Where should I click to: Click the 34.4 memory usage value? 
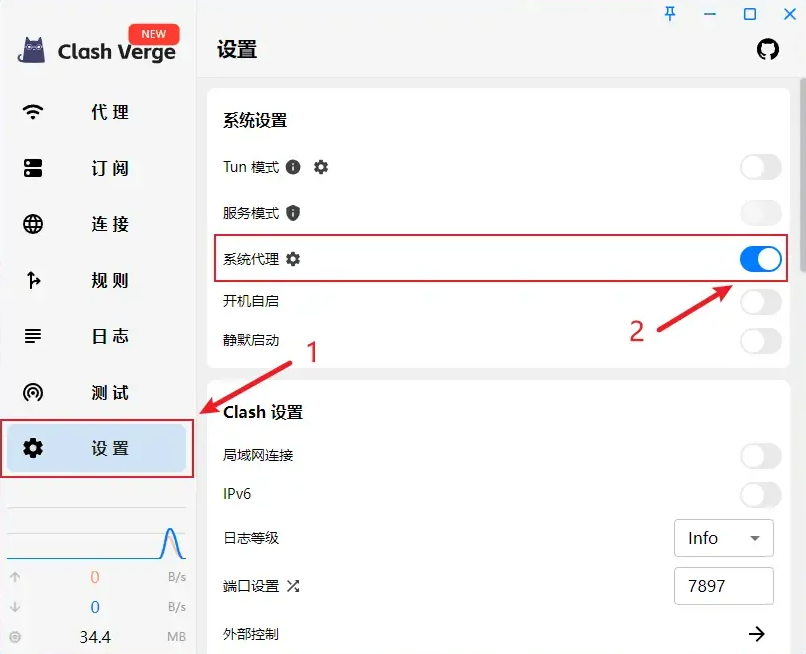[95, 637]
